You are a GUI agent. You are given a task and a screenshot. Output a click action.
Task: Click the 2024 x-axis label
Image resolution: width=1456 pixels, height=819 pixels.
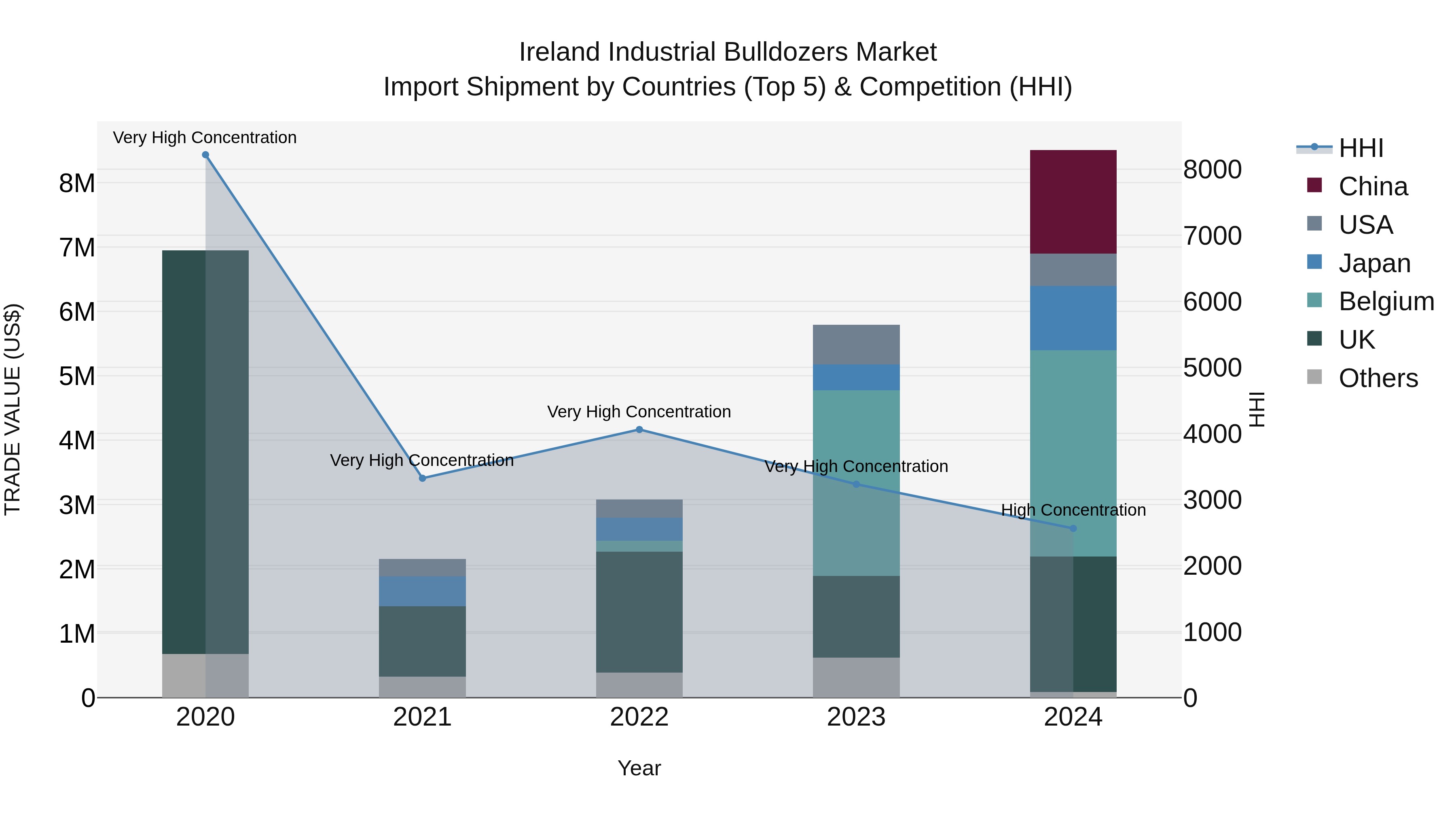point(1073,717)
